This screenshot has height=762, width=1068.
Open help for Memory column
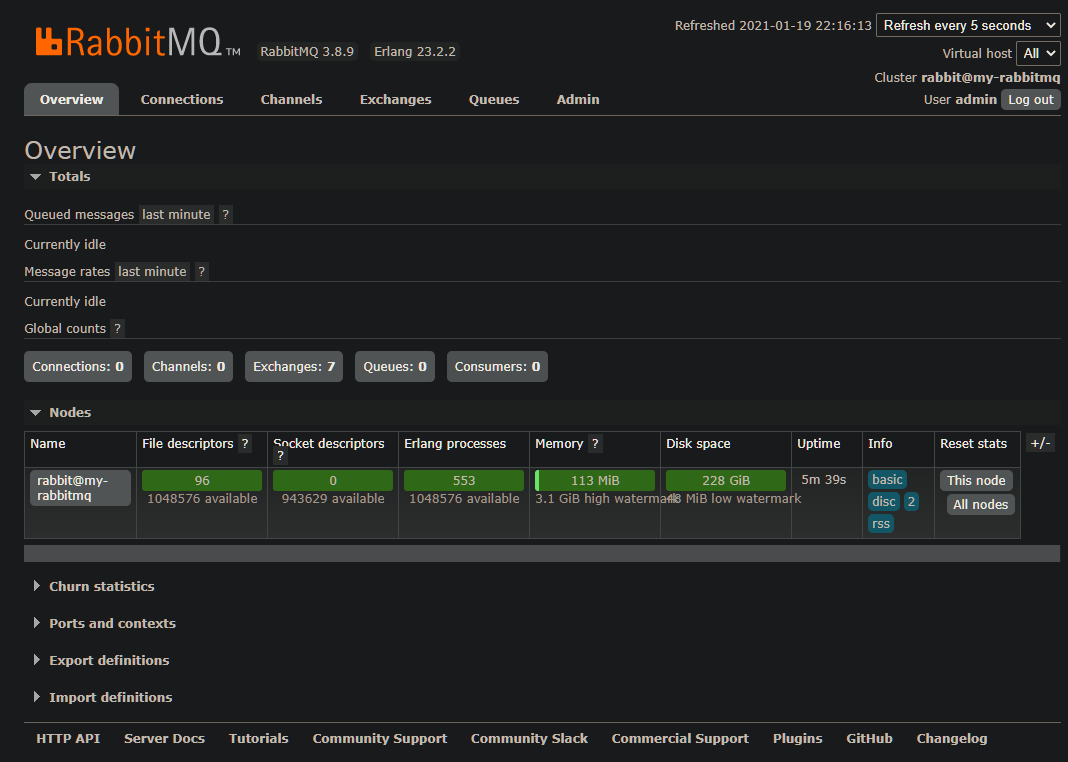click(x=595, y=444)
